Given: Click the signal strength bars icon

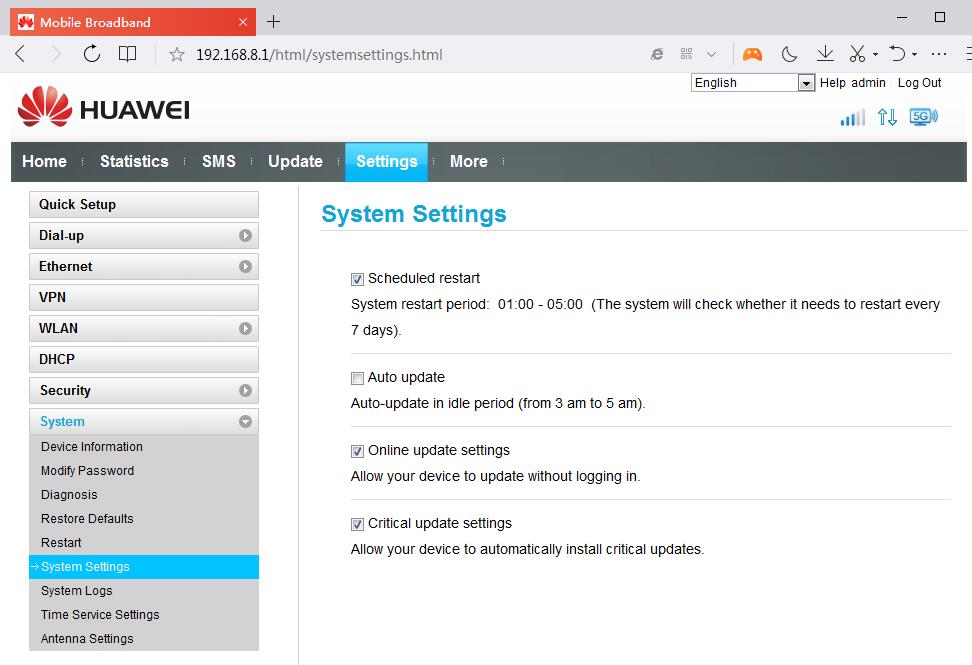Looking at the screenshot, I should point(852,118).
